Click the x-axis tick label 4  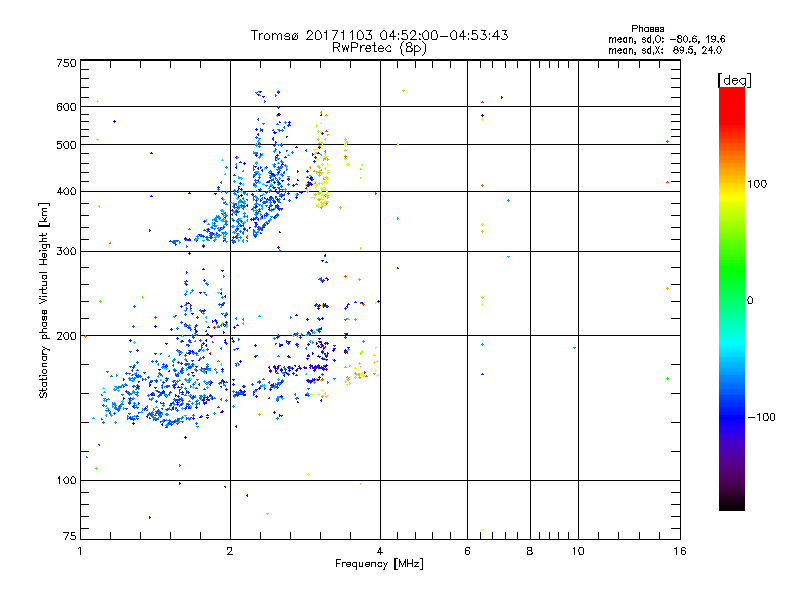(380, 551)
